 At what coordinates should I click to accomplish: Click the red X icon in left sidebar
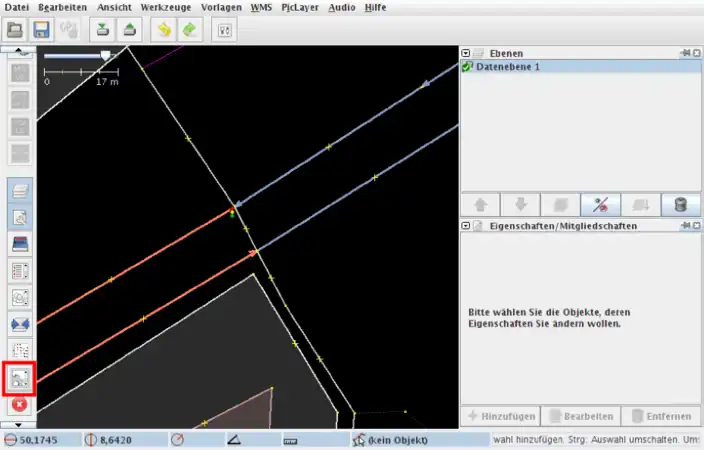(x=20, y=405)
